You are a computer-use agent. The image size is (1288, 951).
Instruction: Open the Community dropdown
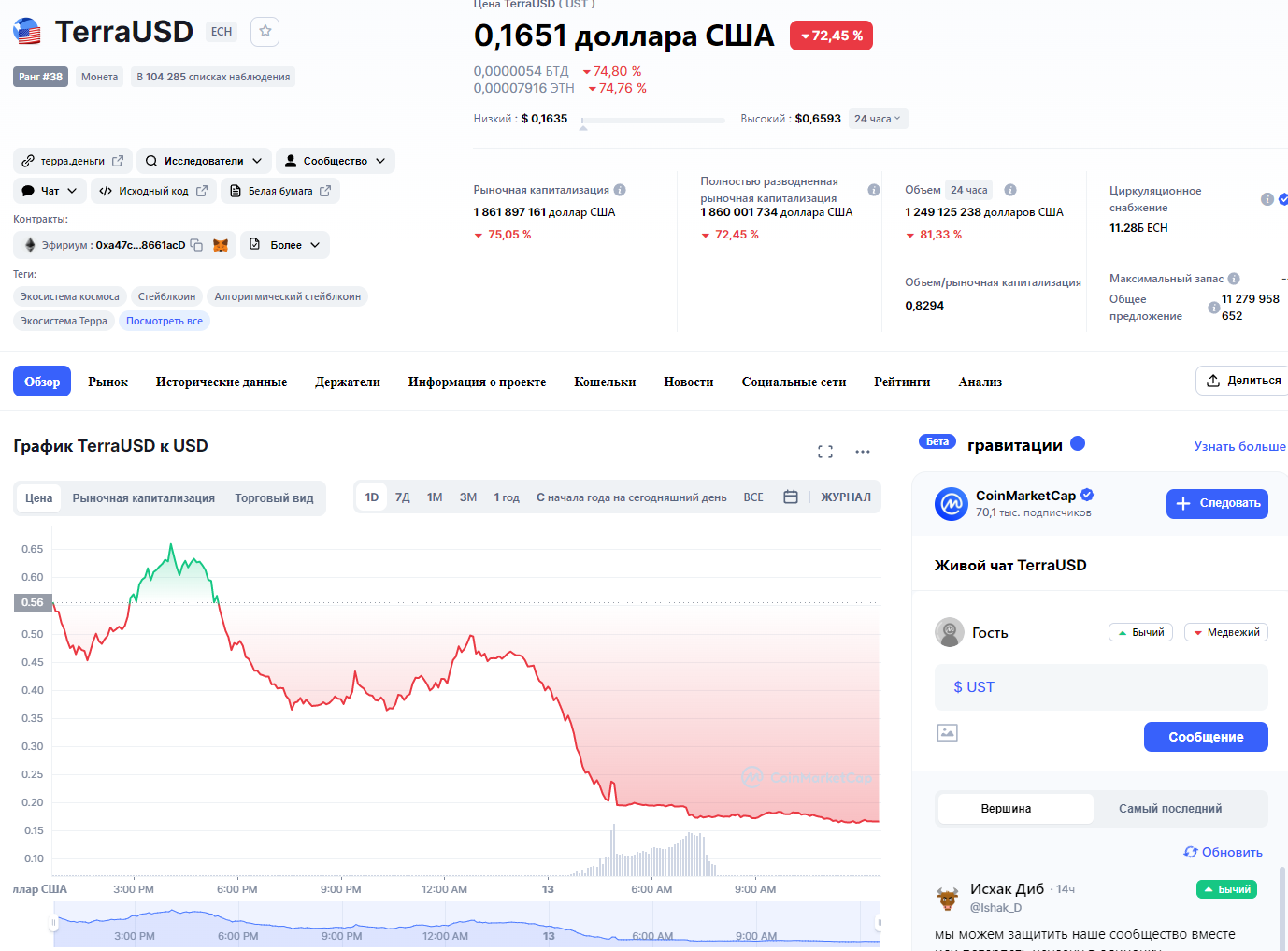click(x=335, y=161)
